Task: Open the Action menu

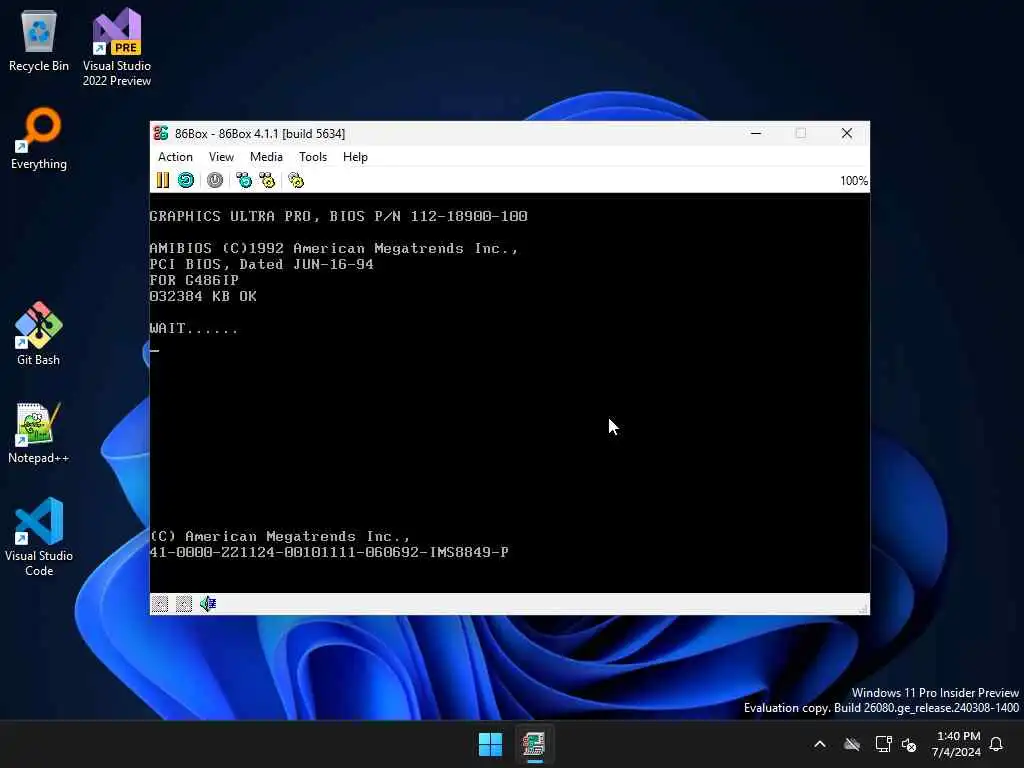Action: (175, 157)
